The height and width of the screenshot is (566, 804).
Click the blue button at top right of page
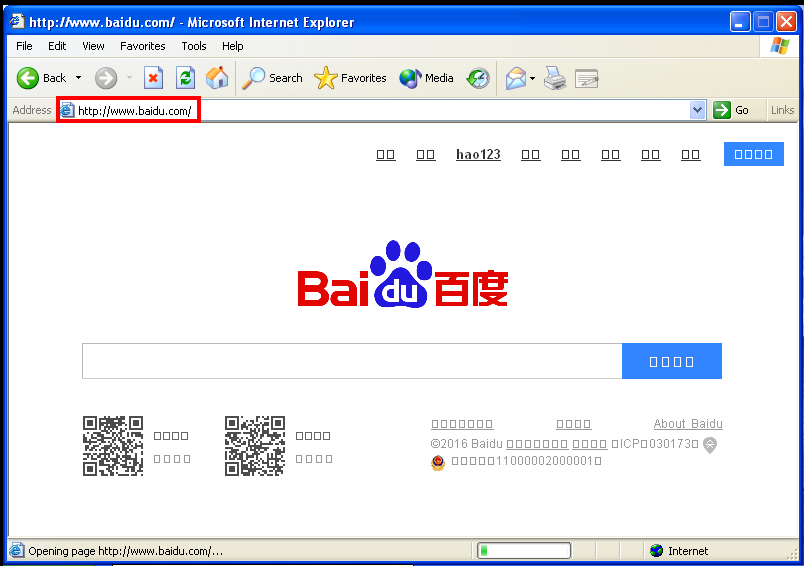click(753, 154)
